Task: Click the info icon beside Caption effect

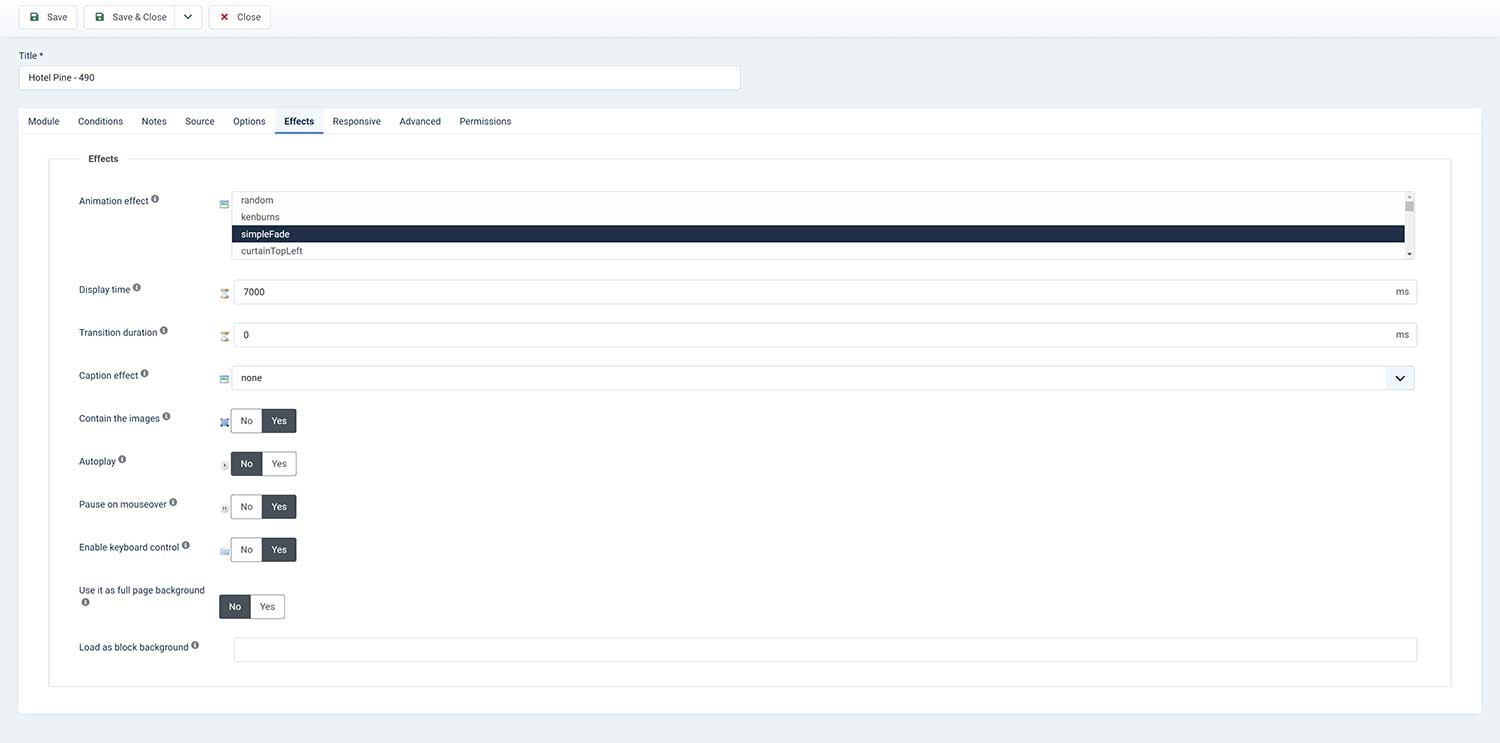Action: click(145, 374)
